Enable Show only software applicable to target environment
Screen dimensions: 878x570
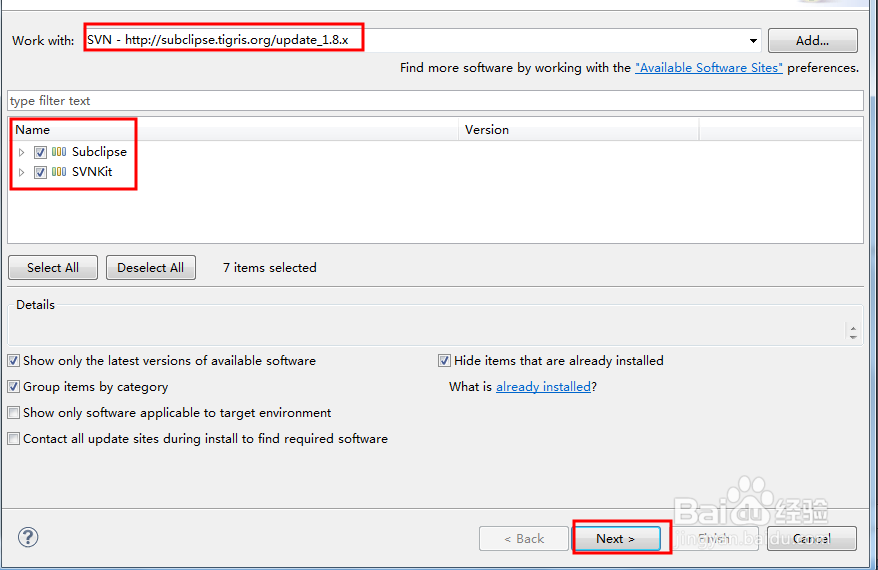point(13,413)
